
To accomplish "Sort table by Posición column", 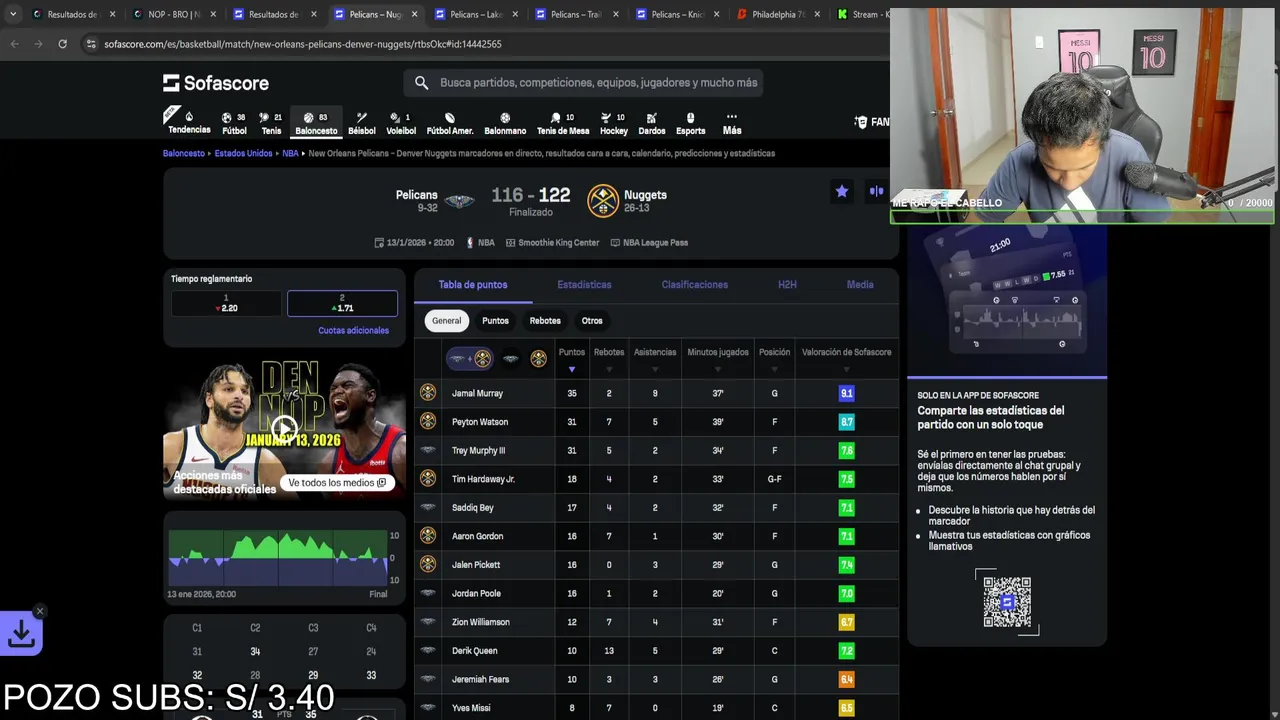I will pyautogui.click(x=774, y=359).
